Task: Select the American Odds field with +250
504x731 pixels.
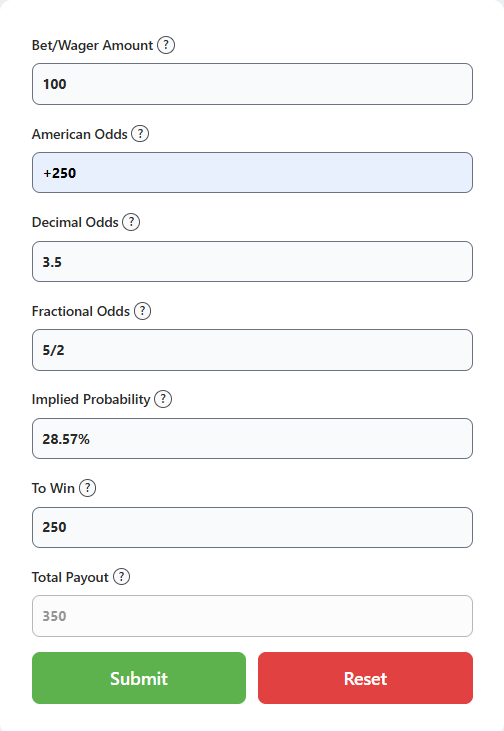Action: pos(252,172)
